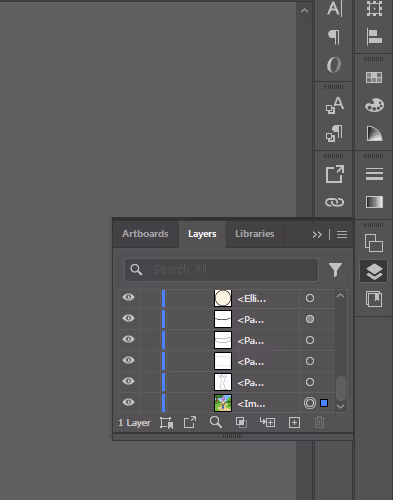Open the Paragraph Styles panel icon

click(x=334, y=133)
